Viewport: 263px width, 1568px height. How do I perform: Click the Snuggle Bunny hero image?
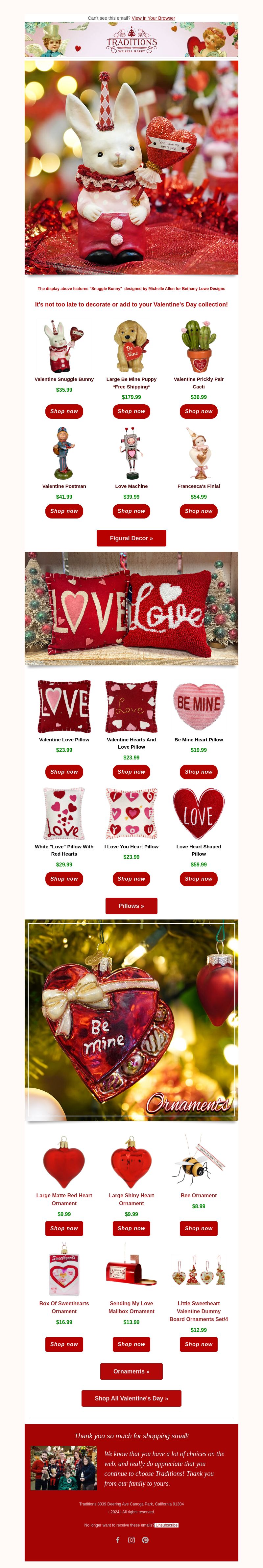coord(131,167)
